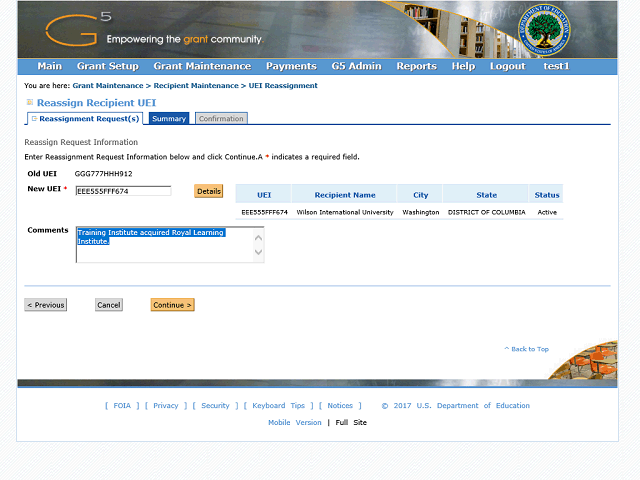Open the Payments menu
The width and height of the screenshot is (640, 480).
(291, 66)
